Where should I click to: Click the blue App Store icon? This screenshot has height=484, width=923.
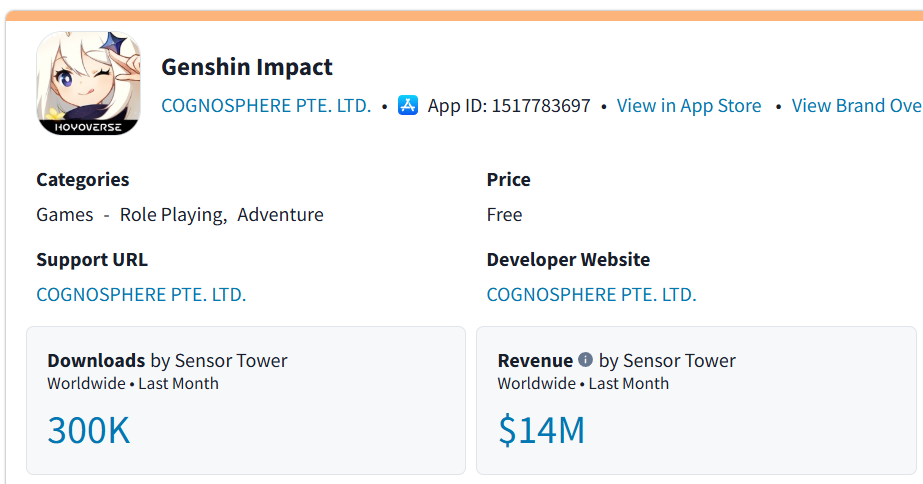[x=408, y=105]
